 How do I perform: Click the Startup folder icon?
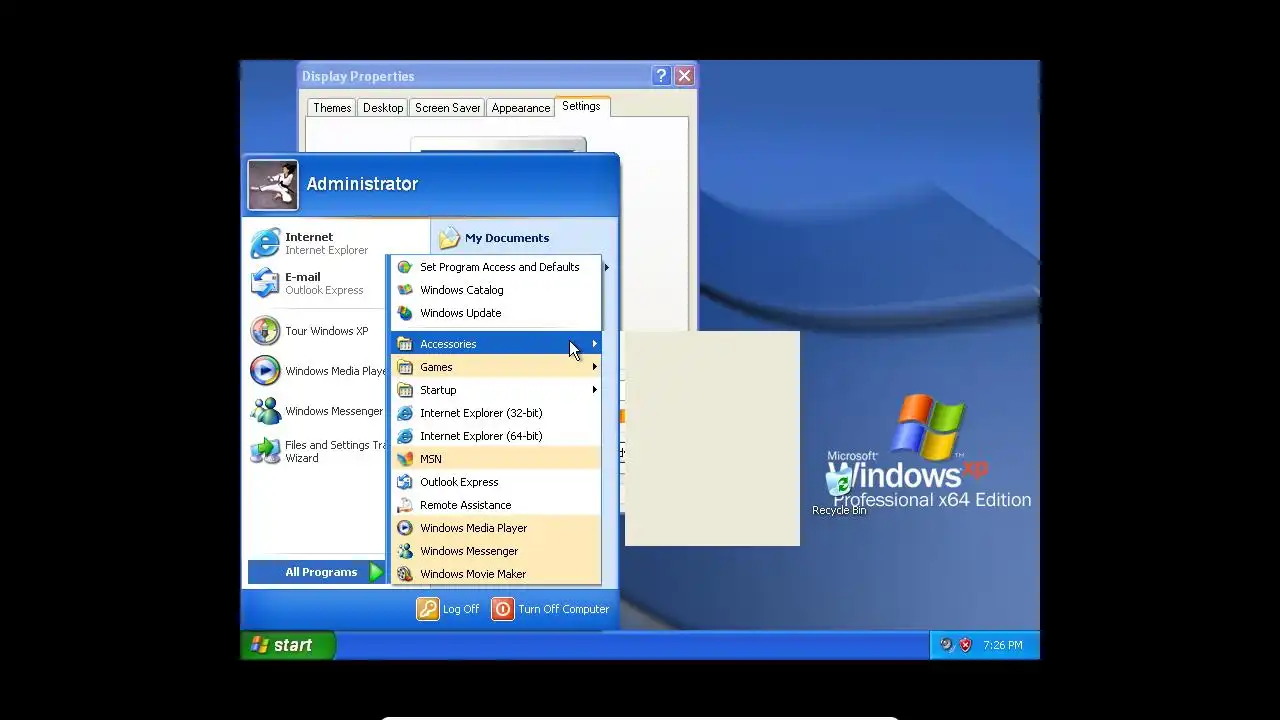[x=405, y=390]
